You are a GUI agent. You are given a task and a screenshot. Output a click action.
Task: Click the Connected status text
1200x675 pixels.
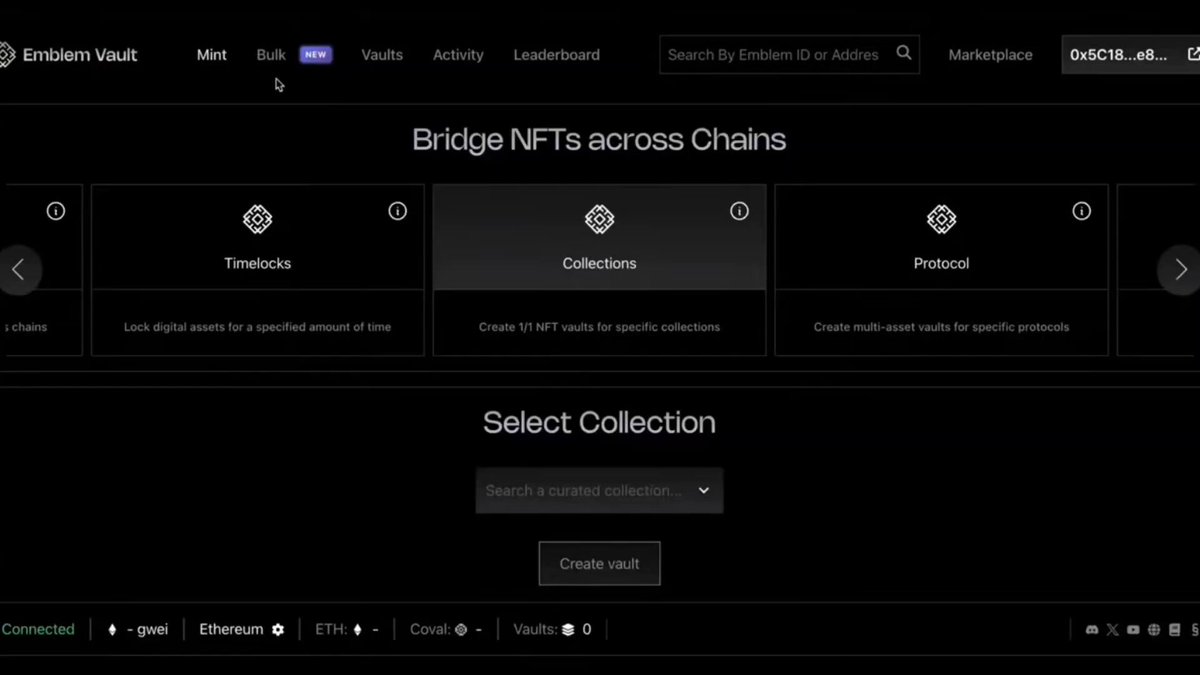[x=38, y=629]
